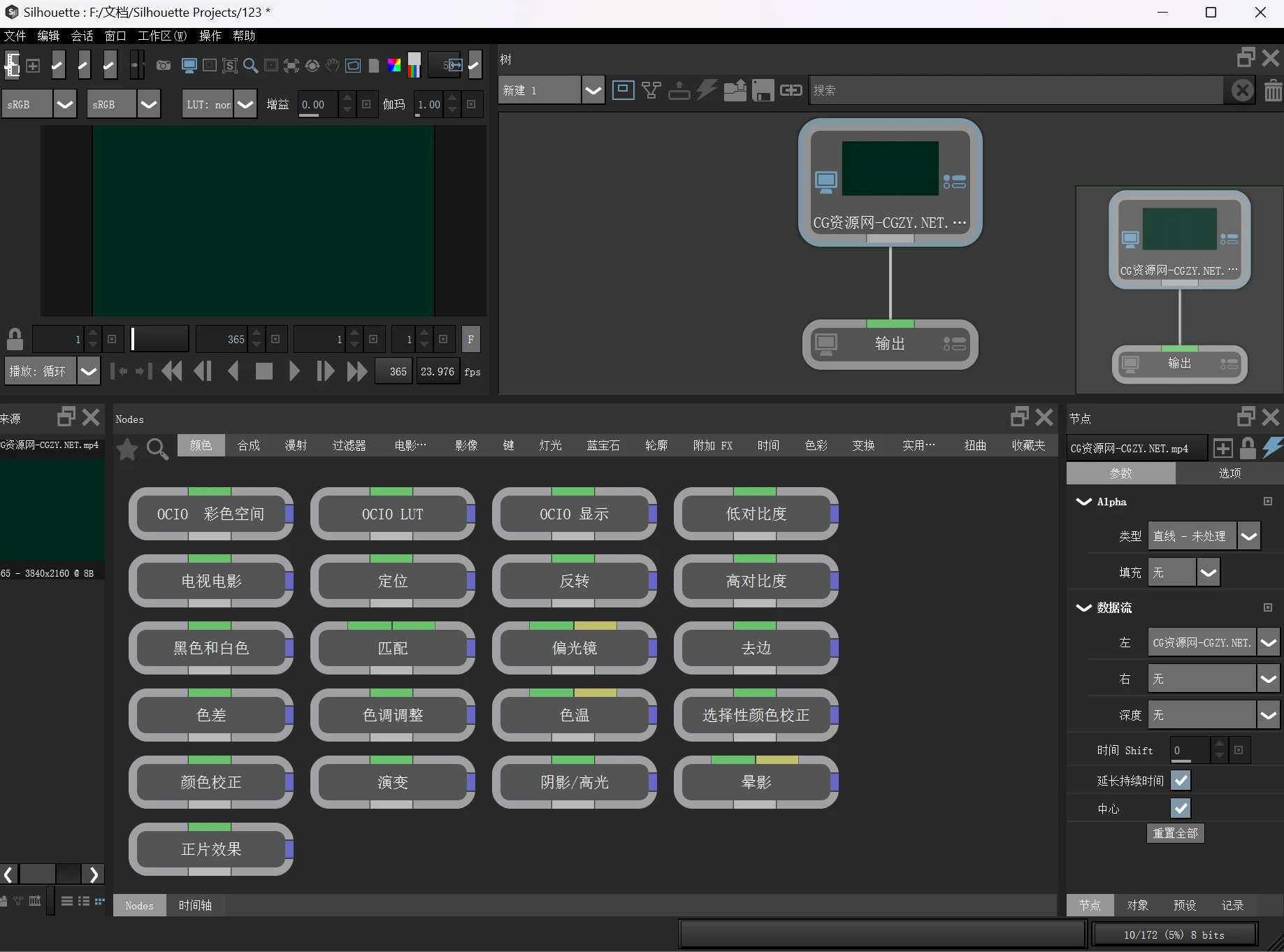Click the lightning bolt icon in node panel
Image resolution: width=1284 pixels, height=952 pixels.
(1273, 448)
